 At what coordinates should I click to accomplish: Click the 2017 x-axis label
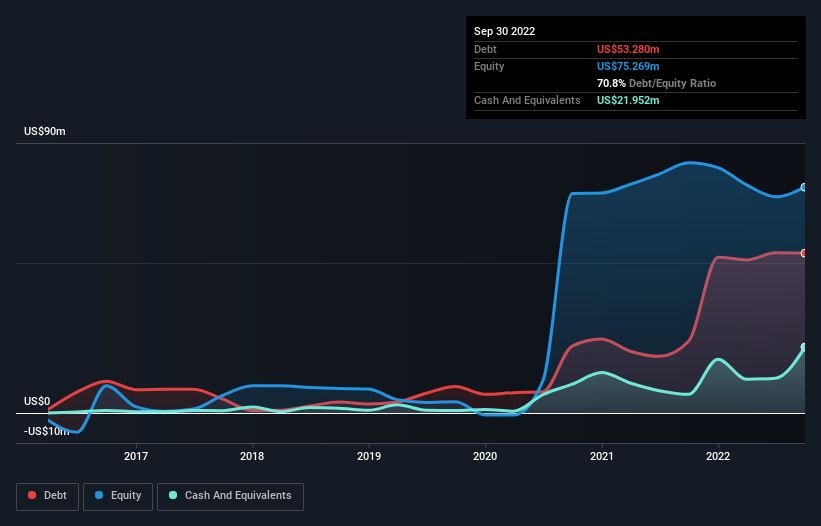click(136, 456)
